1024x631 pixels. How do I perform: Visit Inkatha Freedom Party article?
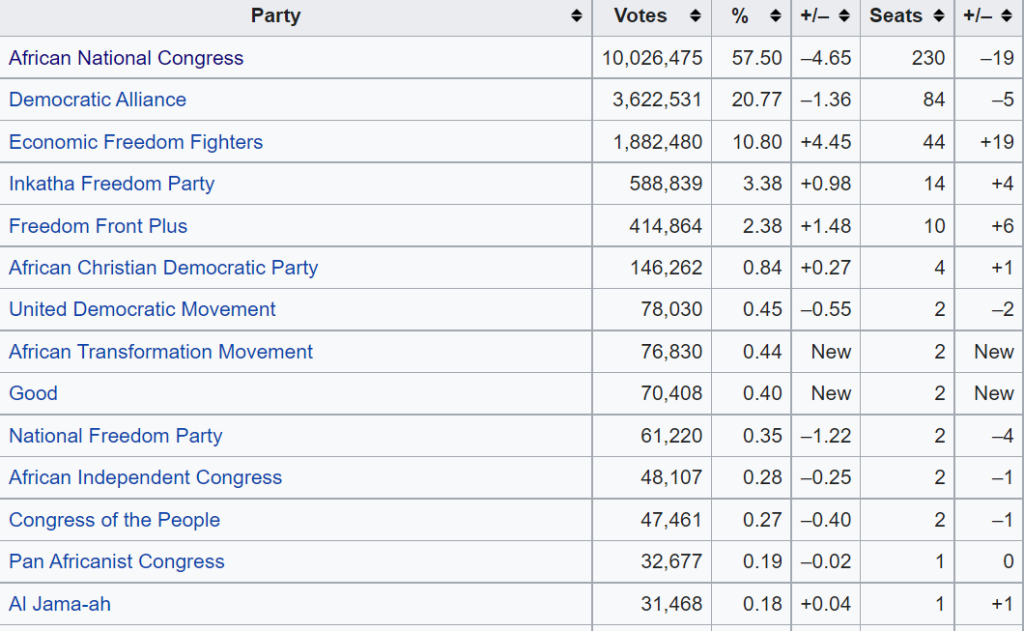[111, 184]
